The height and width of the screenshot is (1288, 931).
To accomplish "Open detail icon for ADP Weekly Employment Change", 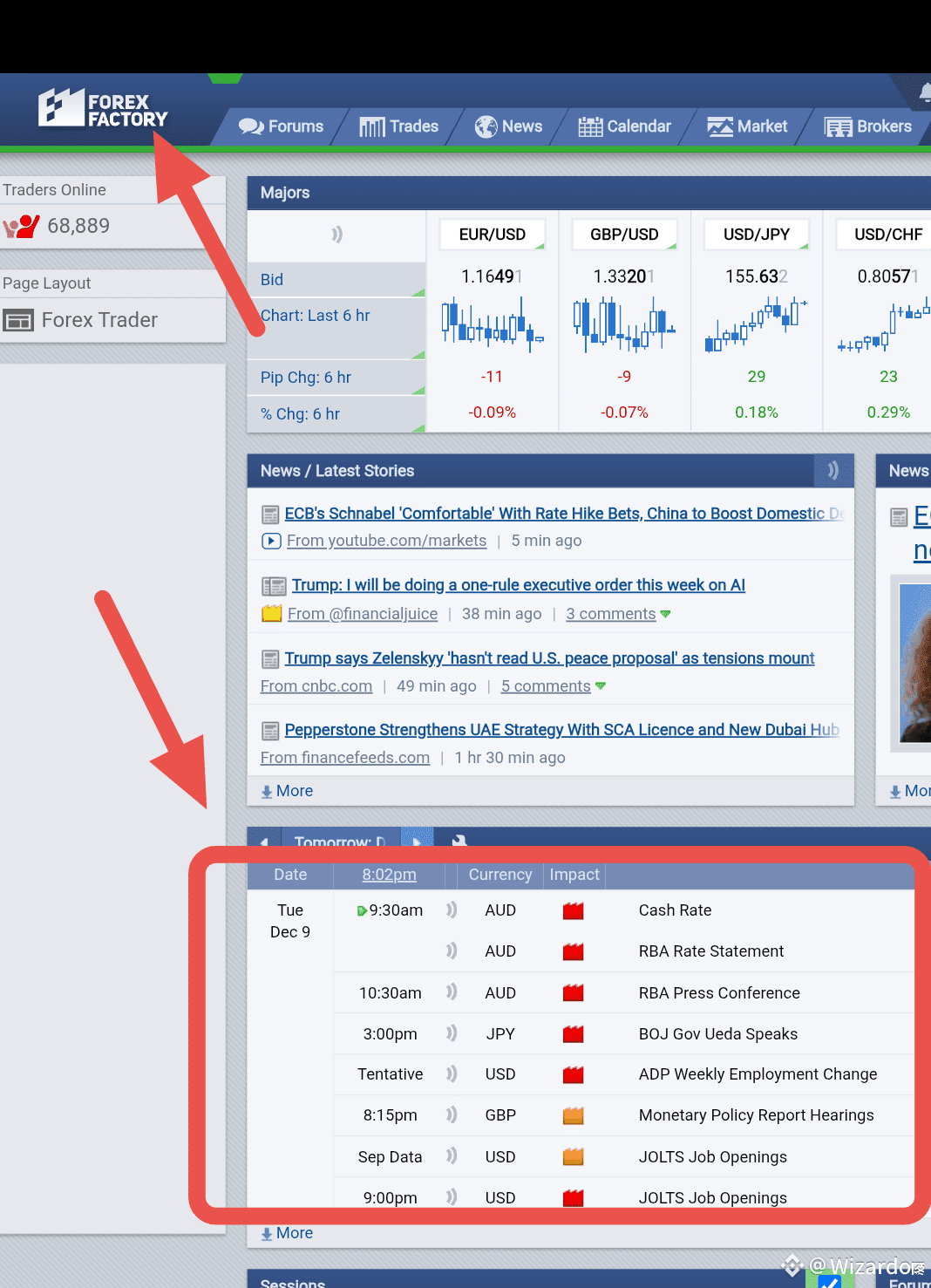I will pyautogui.click(x=452, y=1074).
